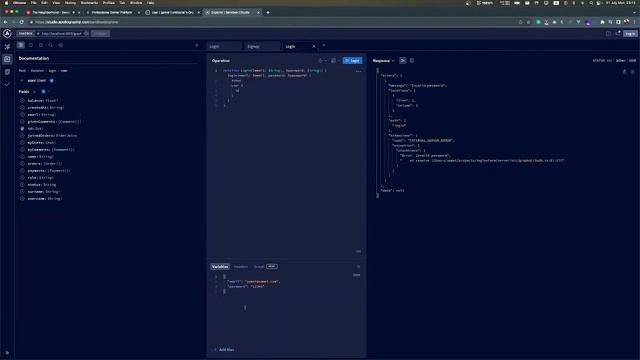
Task: Close the active Login tab
Action: (x=314, y=47)
